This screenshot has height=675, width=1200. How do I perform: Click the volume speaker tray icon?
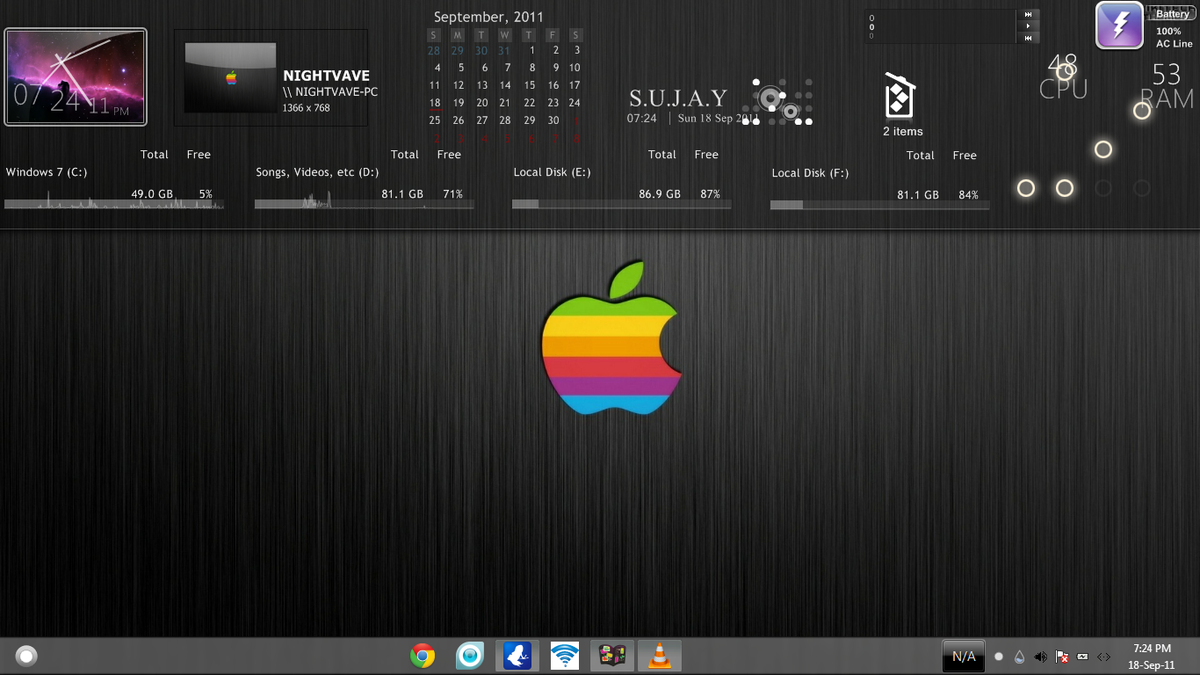tap(1041, 657)
